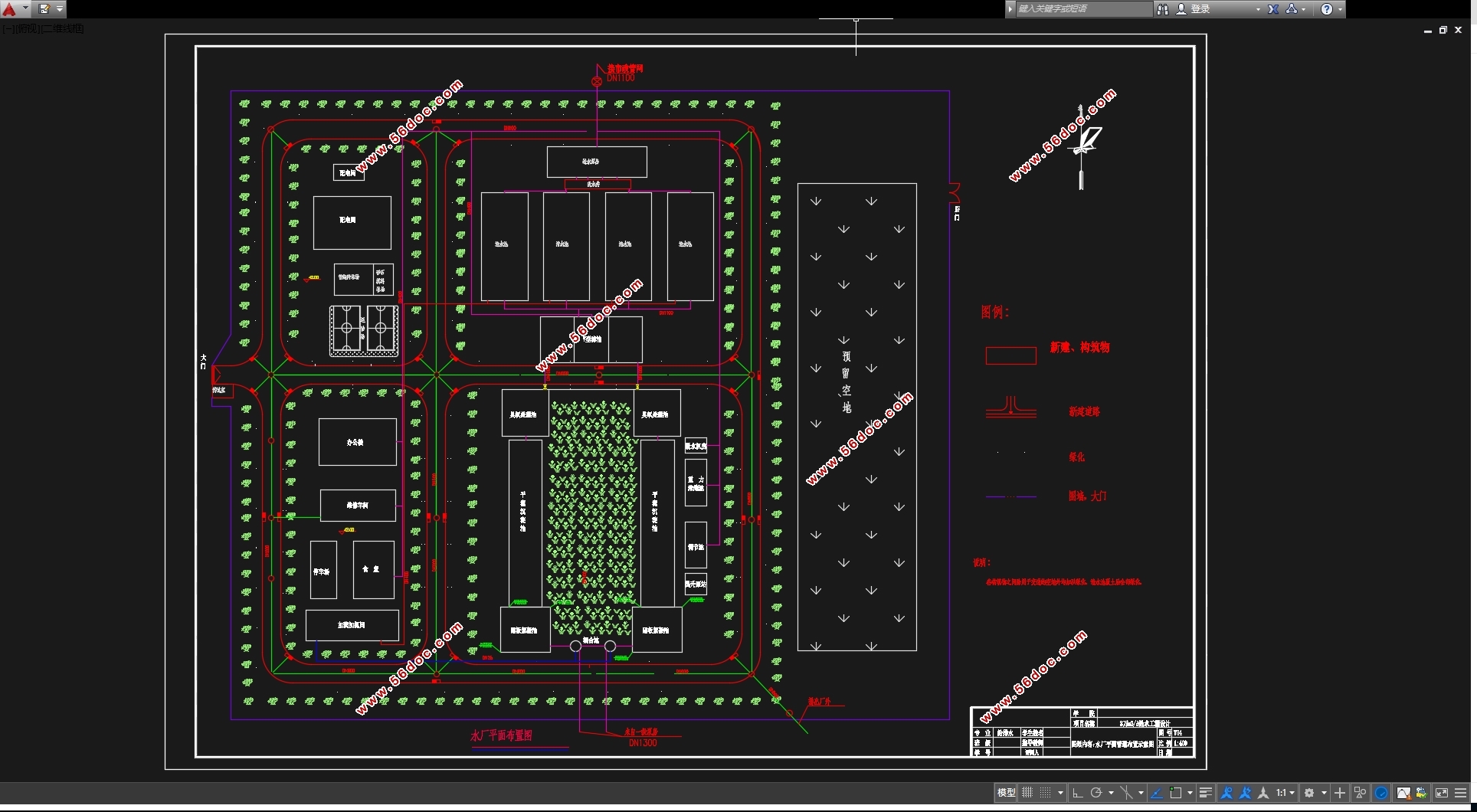
Task: Toggle the drawing grid display
Action: pyautogui.click(x=1027, y=793)
